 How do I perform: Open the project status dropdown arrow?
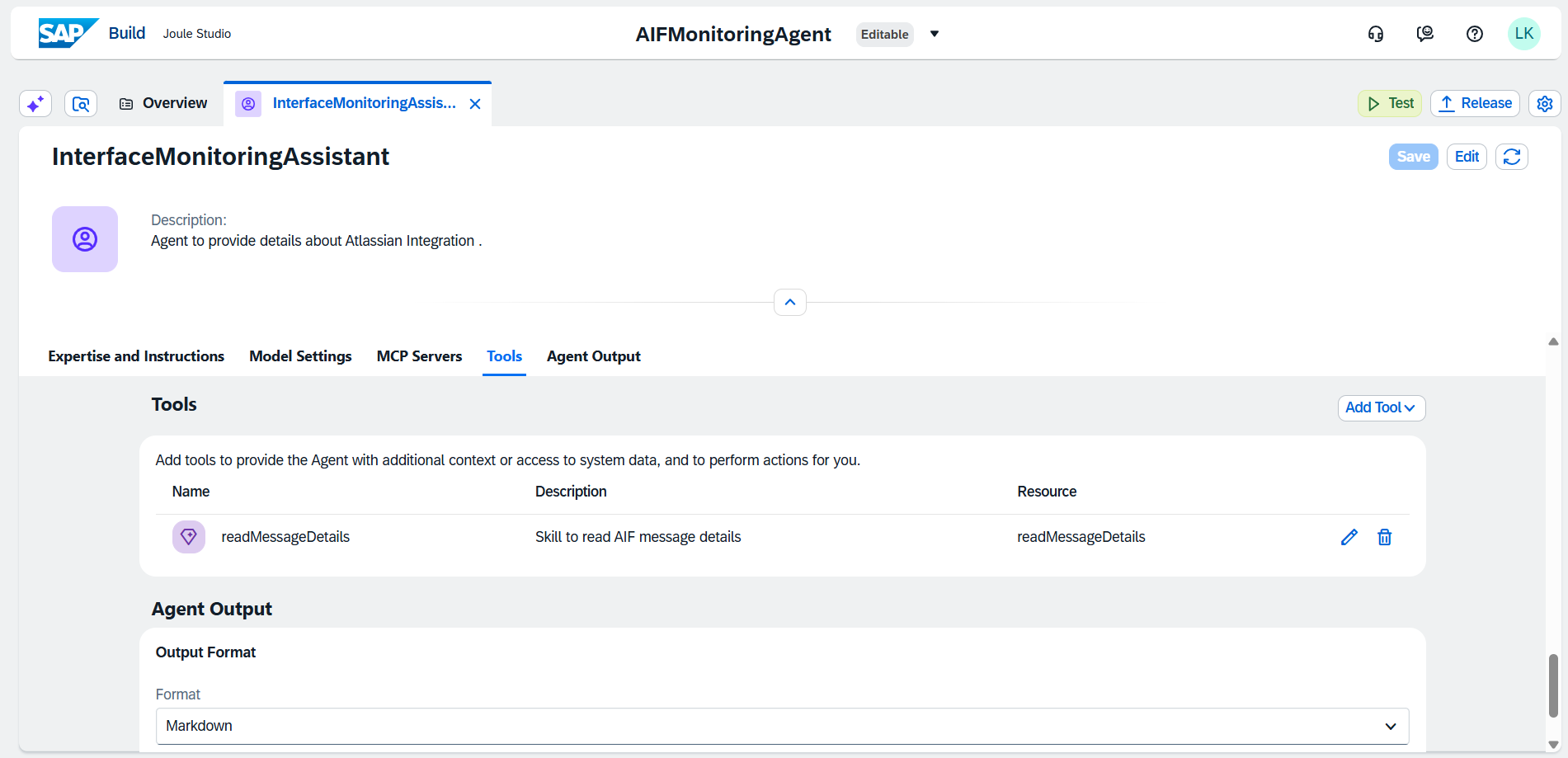click(x=935, y=34)
